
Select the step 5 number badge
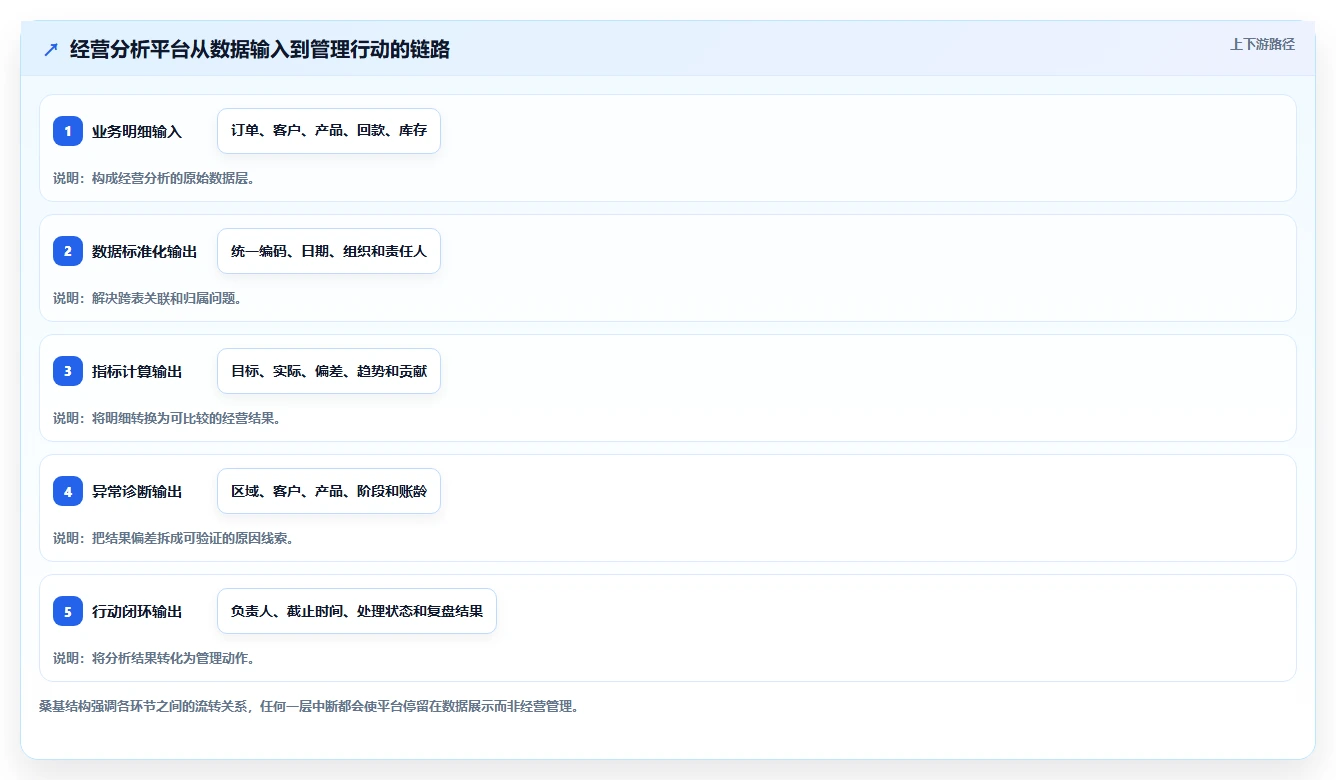click(68, 611)
